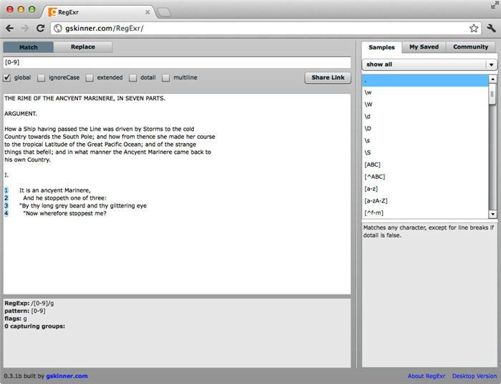This screenshot has height=384, width=501.
Task: Click the samples list scroll-down arrow
Action: point(492,214)
